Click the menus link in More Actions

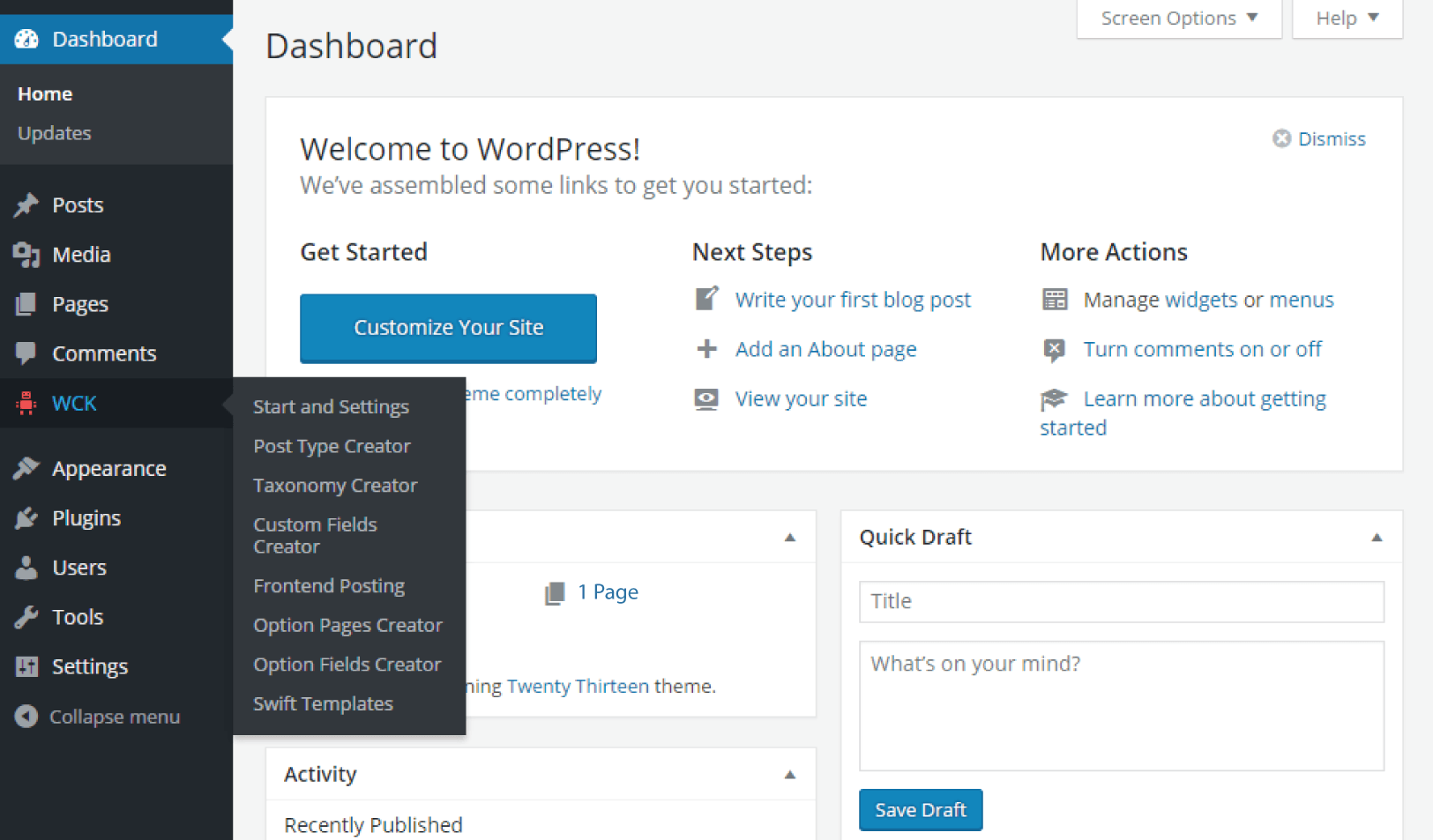[x=1302, y=300]
